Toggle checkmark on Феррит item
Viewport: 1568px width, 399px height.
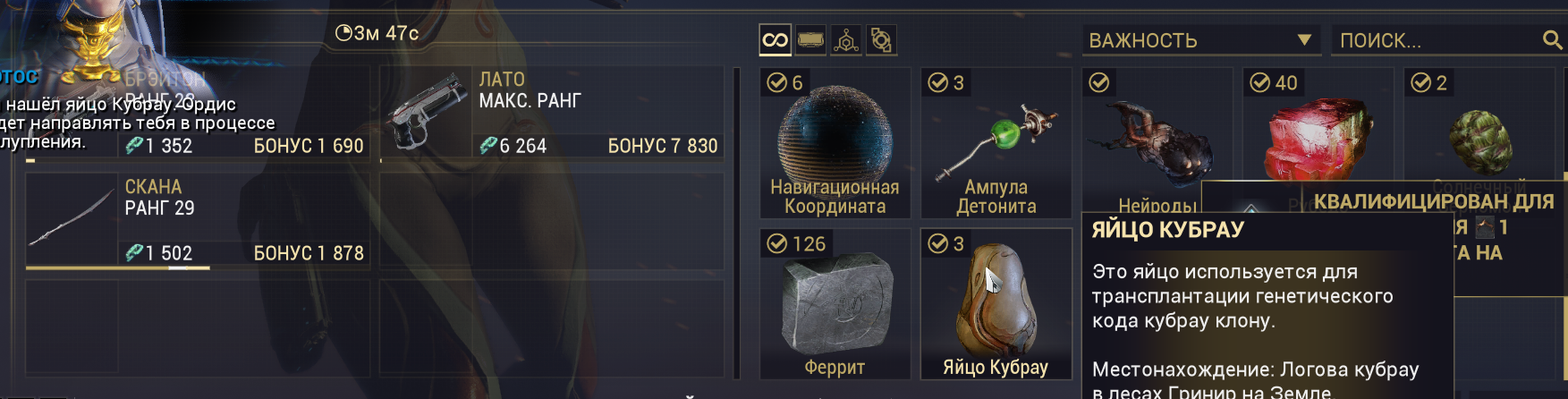click(776, 243)
